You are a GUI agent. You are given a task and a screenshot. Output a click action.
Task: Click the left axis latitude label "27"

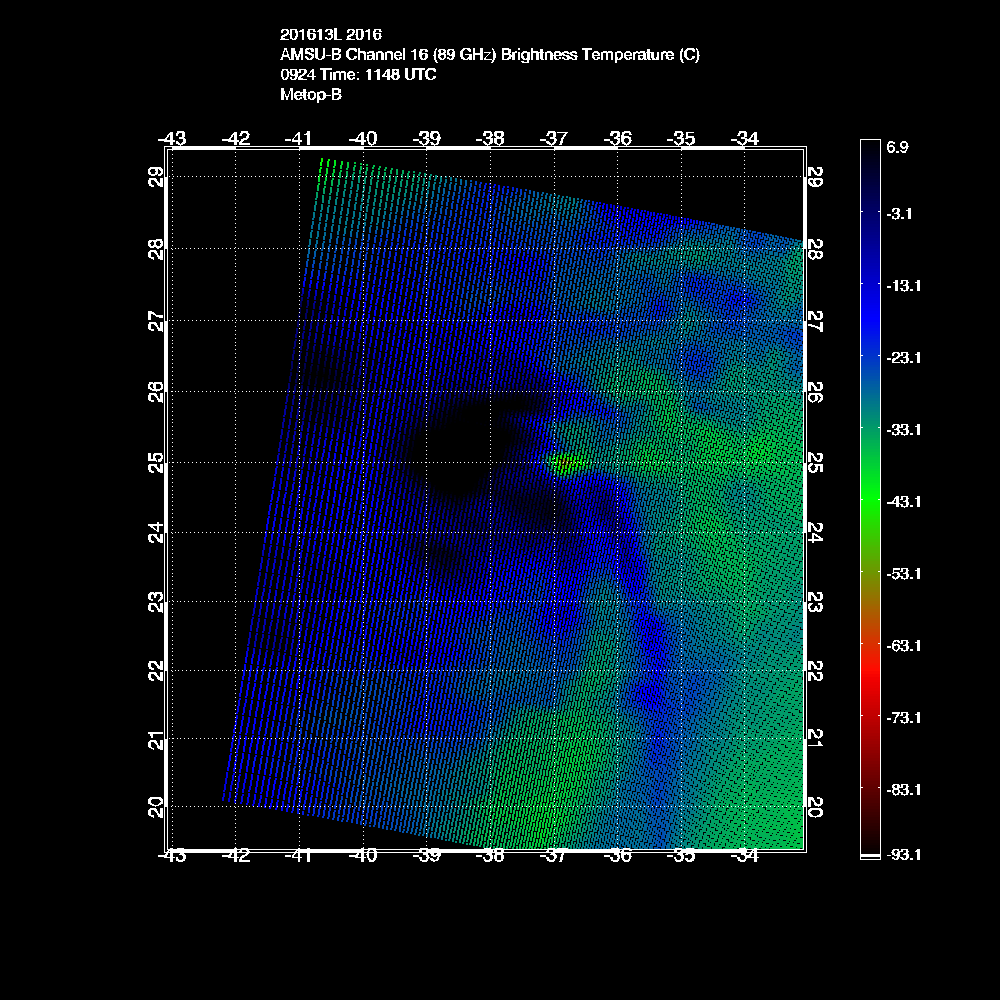tap(156, 321)
